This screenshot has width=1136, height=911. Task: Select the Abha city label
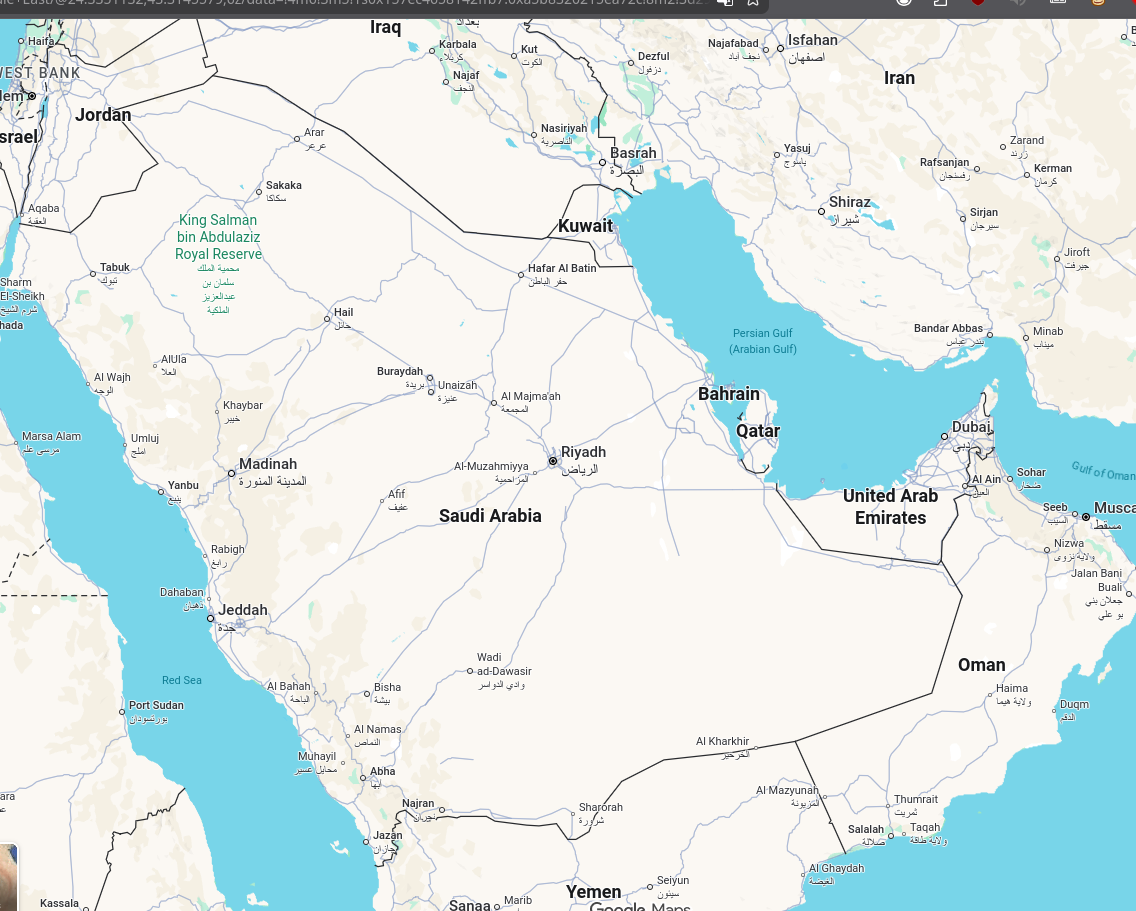pyautogui.click(x=383, y=772)
